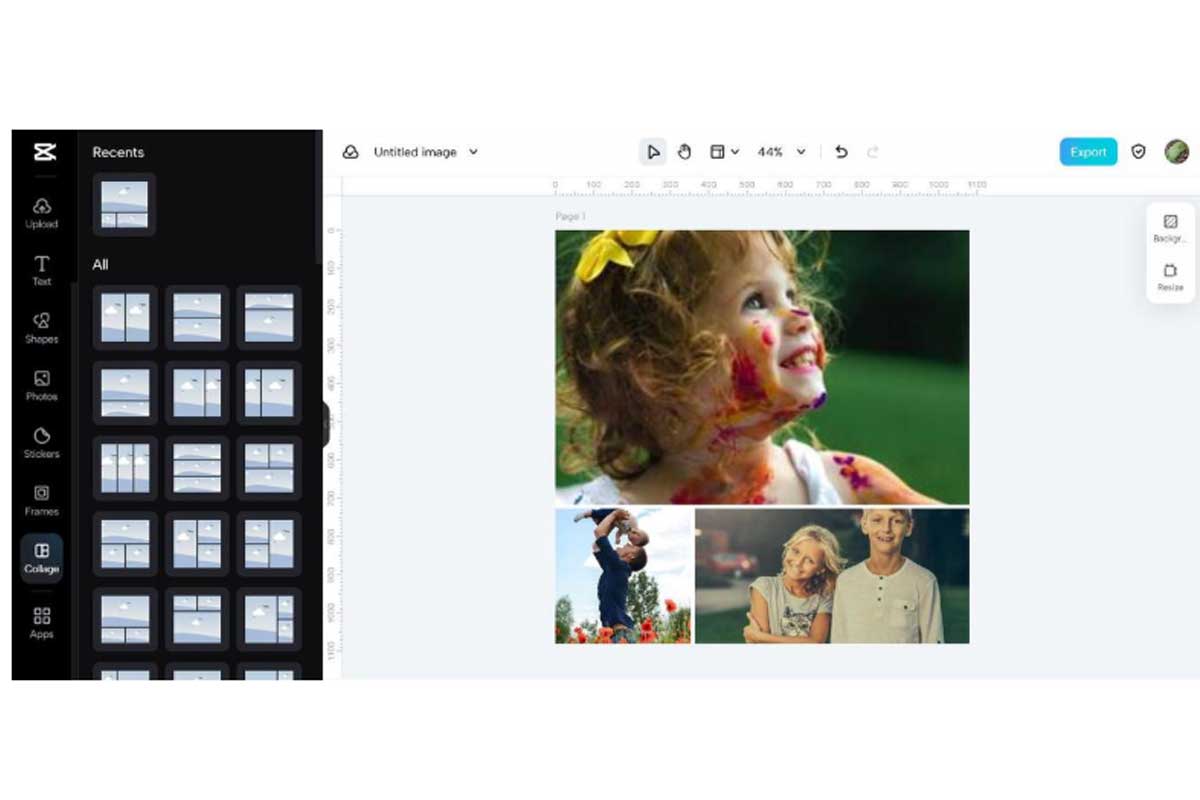Expand the layout options dropdown
The width and height of the screenshot is (1200, 800).
pos(724,152)
